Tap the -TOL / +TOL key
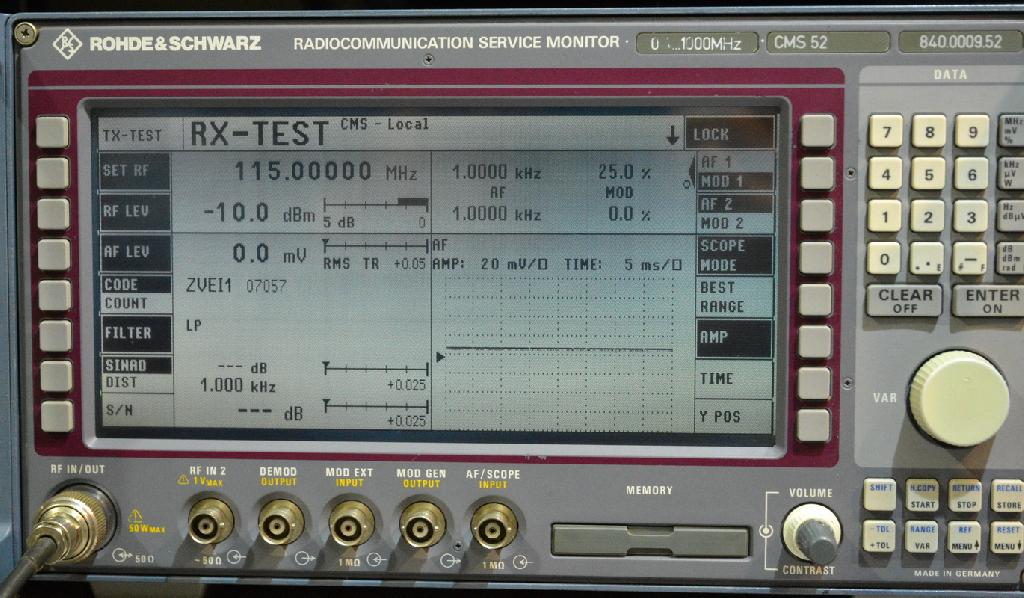This screenshot has width=1024, height=598. point(880,537)
